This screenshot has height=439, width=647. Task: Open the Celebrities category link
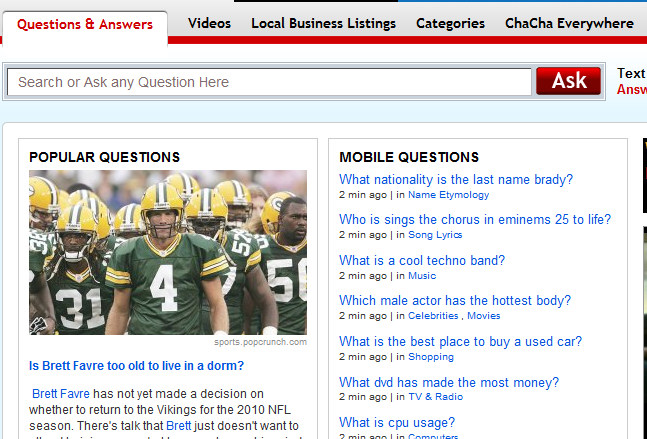(433, 316)
